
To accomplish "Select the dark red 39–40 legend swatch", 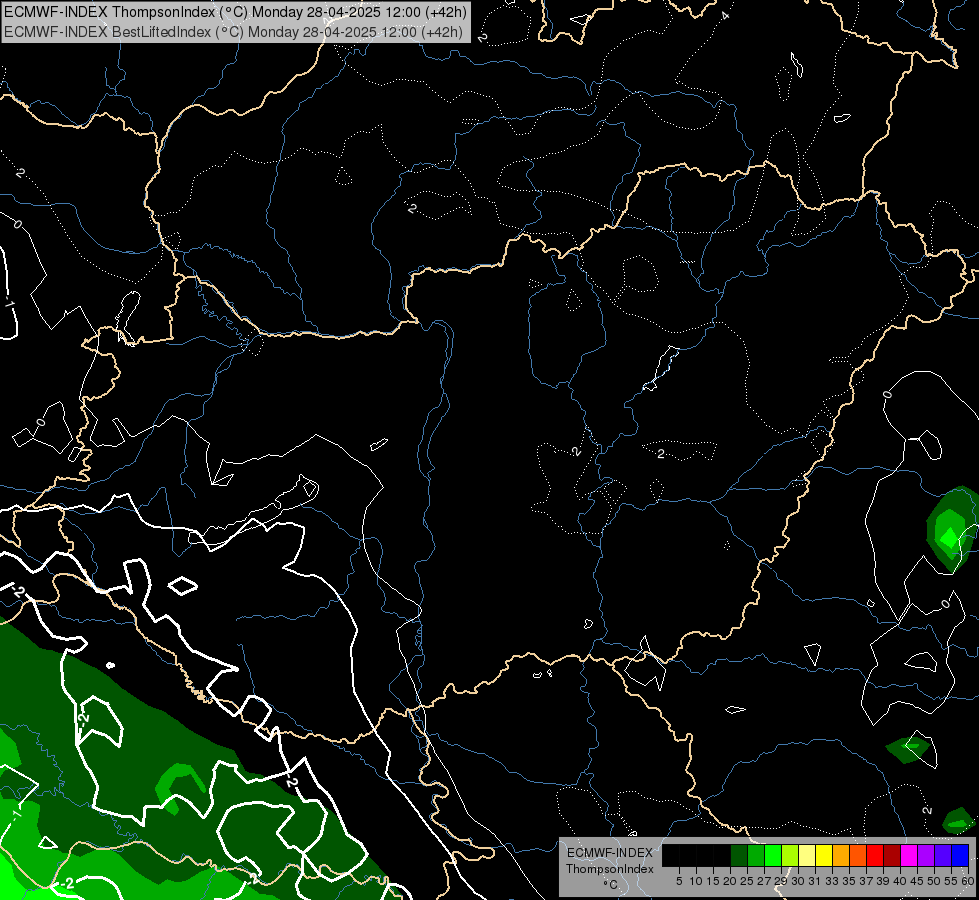I will 892,855.
